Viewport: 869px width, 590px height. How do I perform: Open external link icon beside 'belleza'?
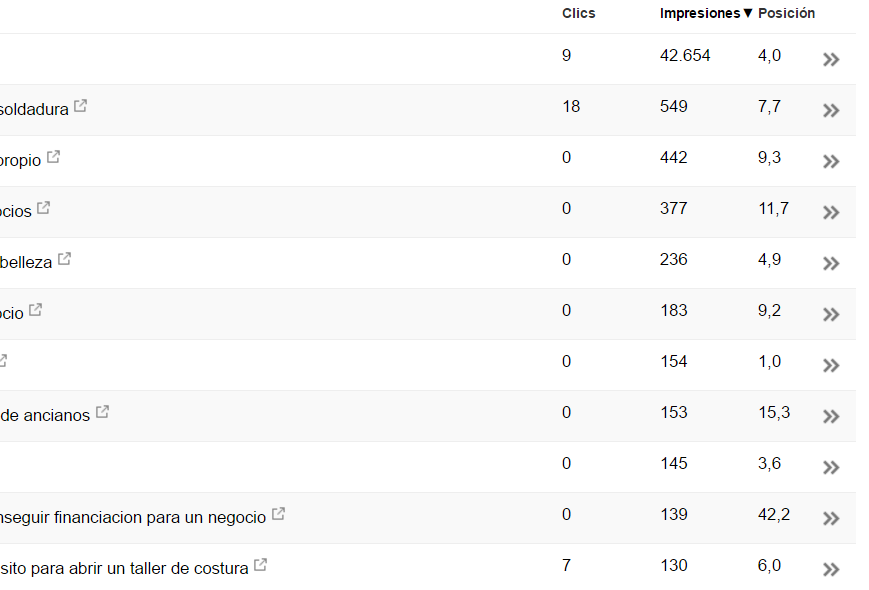tap(64, 258)
